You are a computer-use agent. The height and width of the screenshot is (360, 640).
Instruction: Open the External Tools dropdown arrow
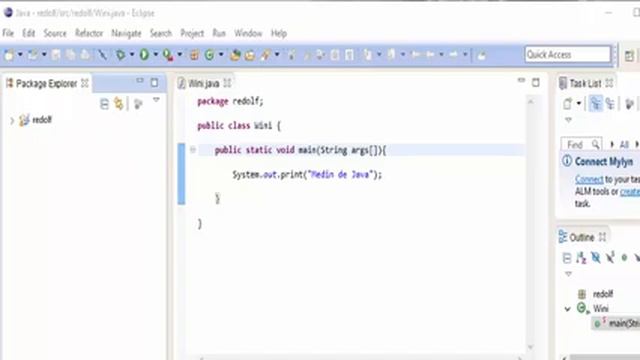coord(179,54)
